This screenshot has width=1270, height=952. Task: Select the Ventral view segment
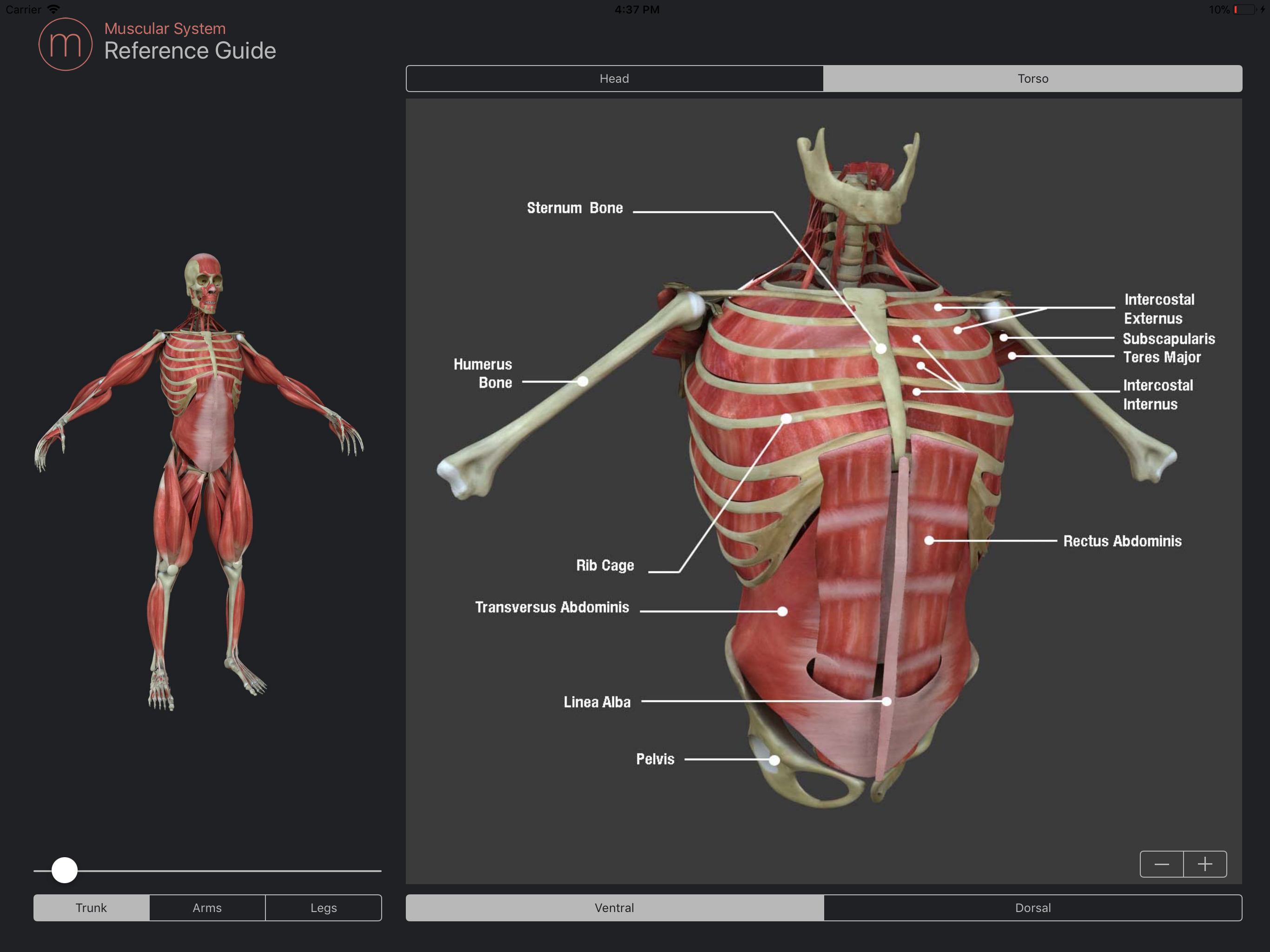[x=615, y=908]
